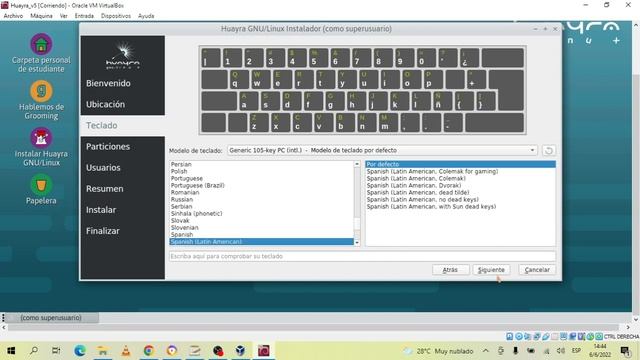Screen dimensions: 640x360
Task: Open Task View on taskbar
Action: pos(56,351)
